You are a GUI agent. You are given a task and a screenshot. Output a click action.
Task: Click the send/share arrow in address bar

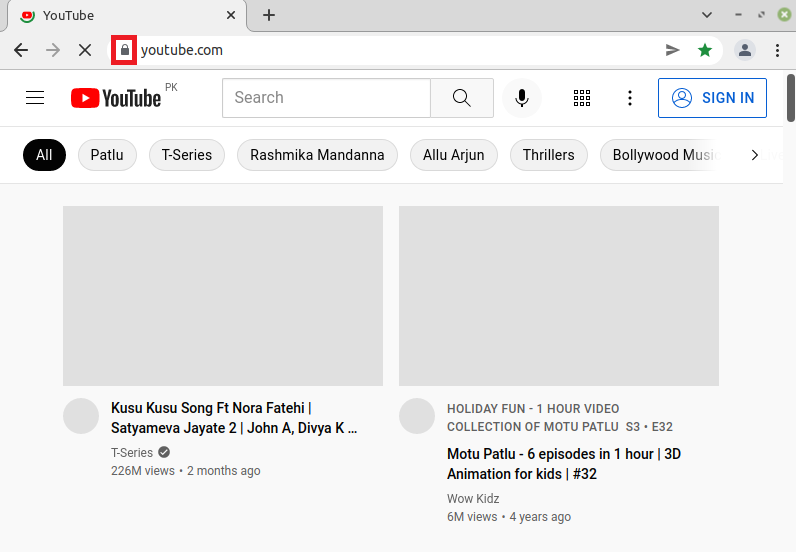[673, 50]
